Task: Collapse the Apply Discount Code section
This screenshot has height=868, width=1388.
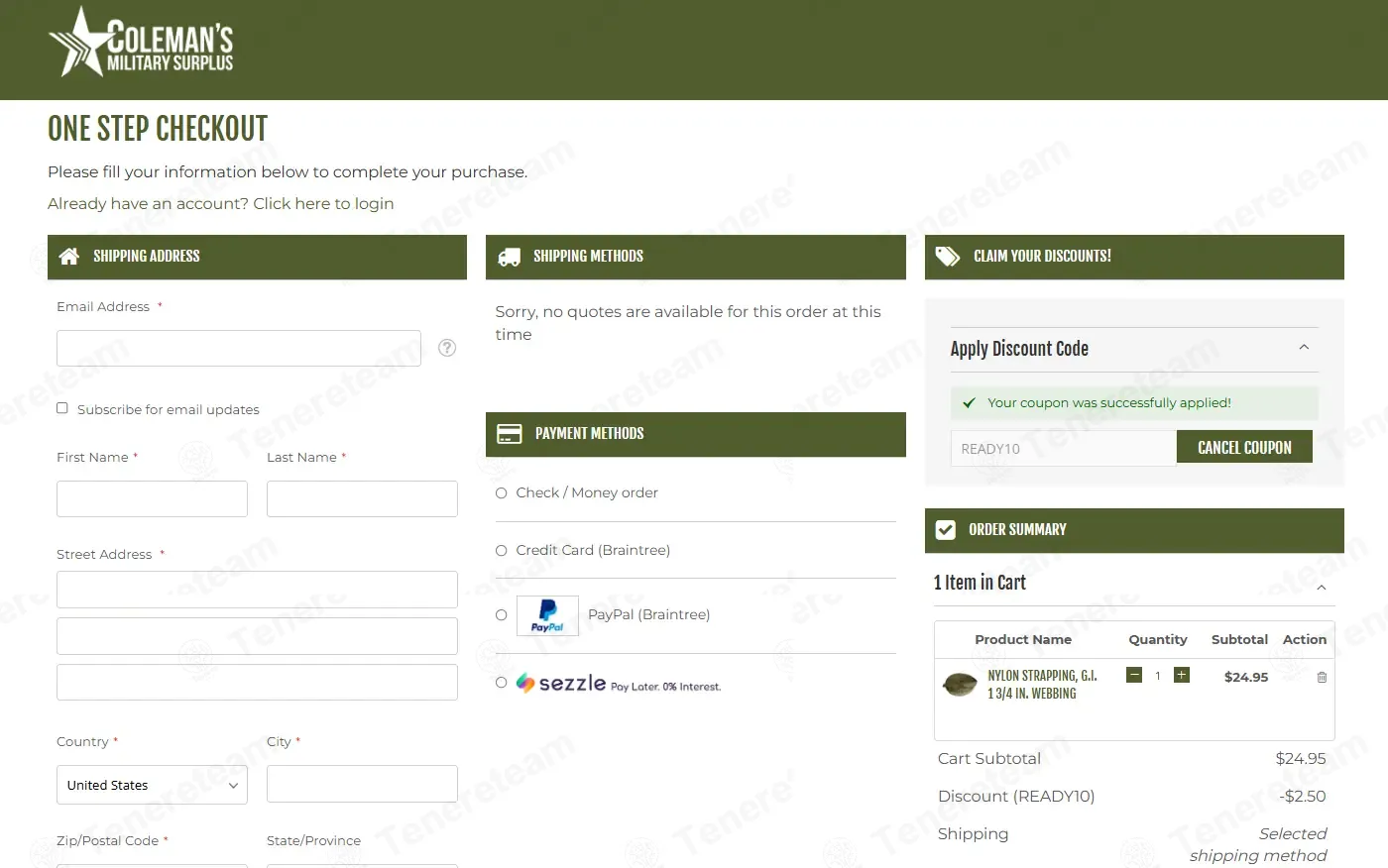Action: (x=1303, y=348)
